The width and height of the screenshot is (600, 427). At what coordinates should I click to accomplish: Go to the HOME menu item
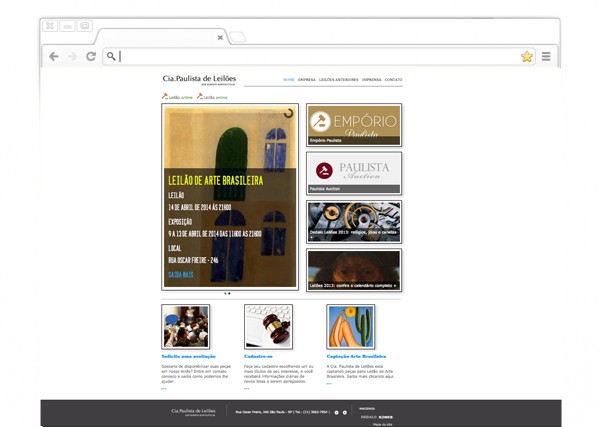tap(288, 79)
